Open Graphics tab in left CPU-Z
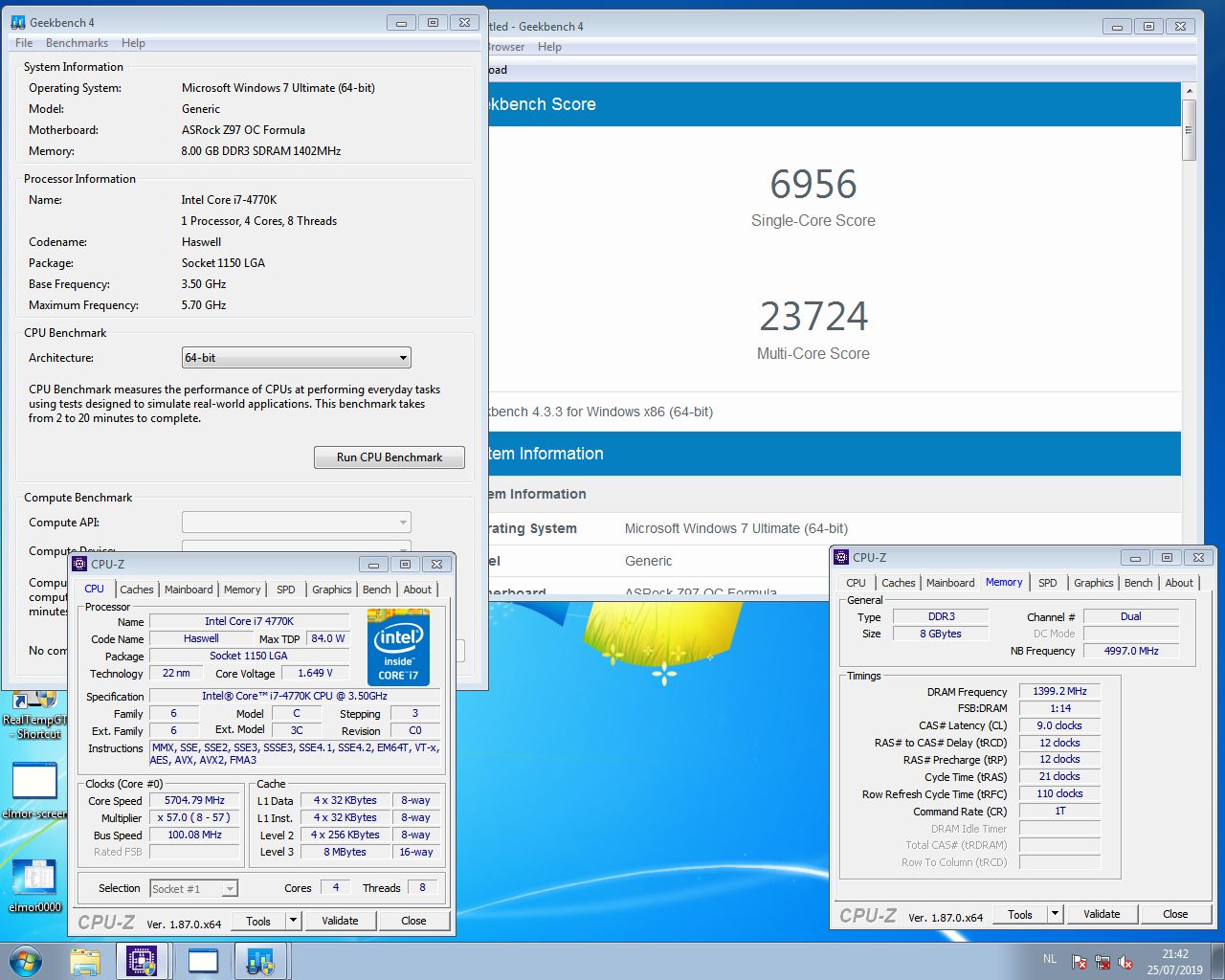Screen dimensions: 1225x980 click(331, 590)
